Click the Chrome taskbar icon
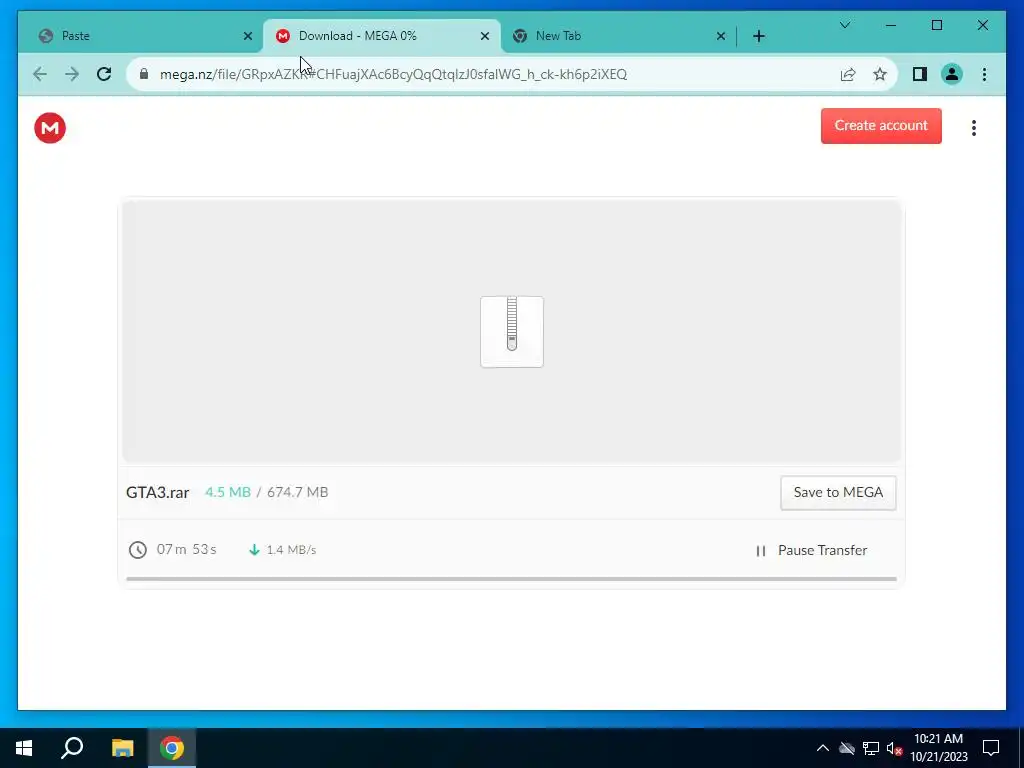 (172, 748)
